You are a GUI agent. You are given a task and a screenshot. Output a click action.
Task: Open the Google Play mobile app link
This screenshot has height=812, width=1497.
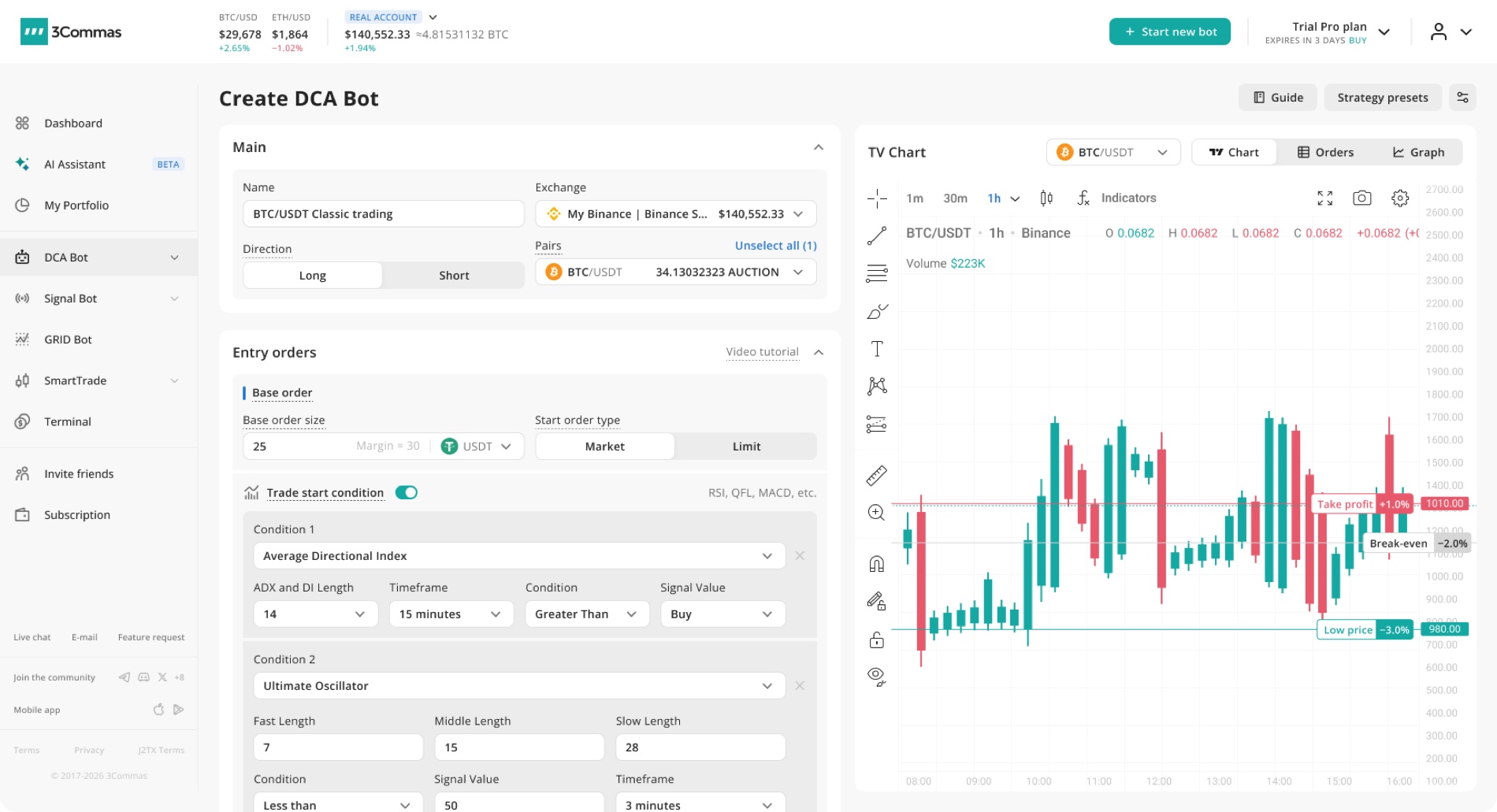click(x=179, y=710)
